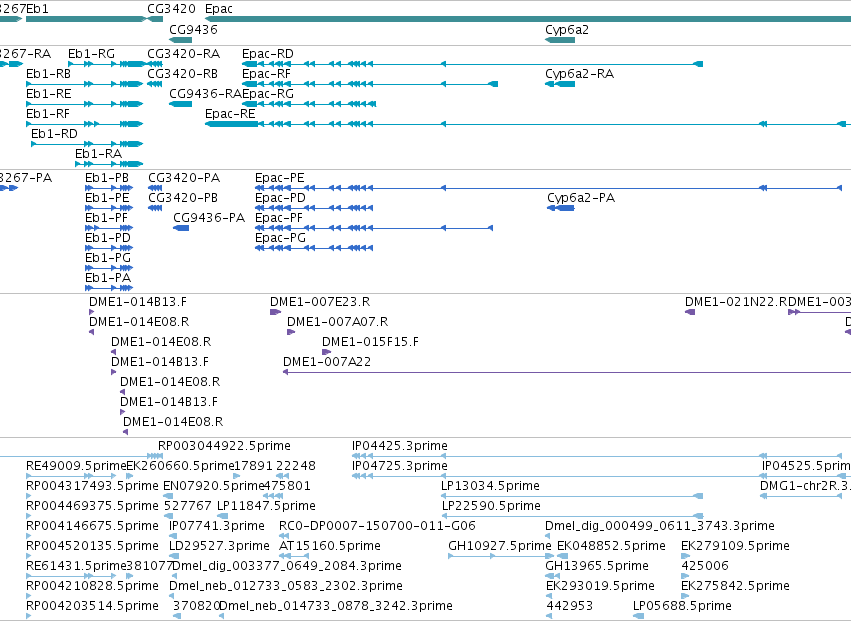Image resolution: width=851 pixels, height=621 pixels.
Task: Select the GH13965.5prime EST label
Action: point(597,566)
